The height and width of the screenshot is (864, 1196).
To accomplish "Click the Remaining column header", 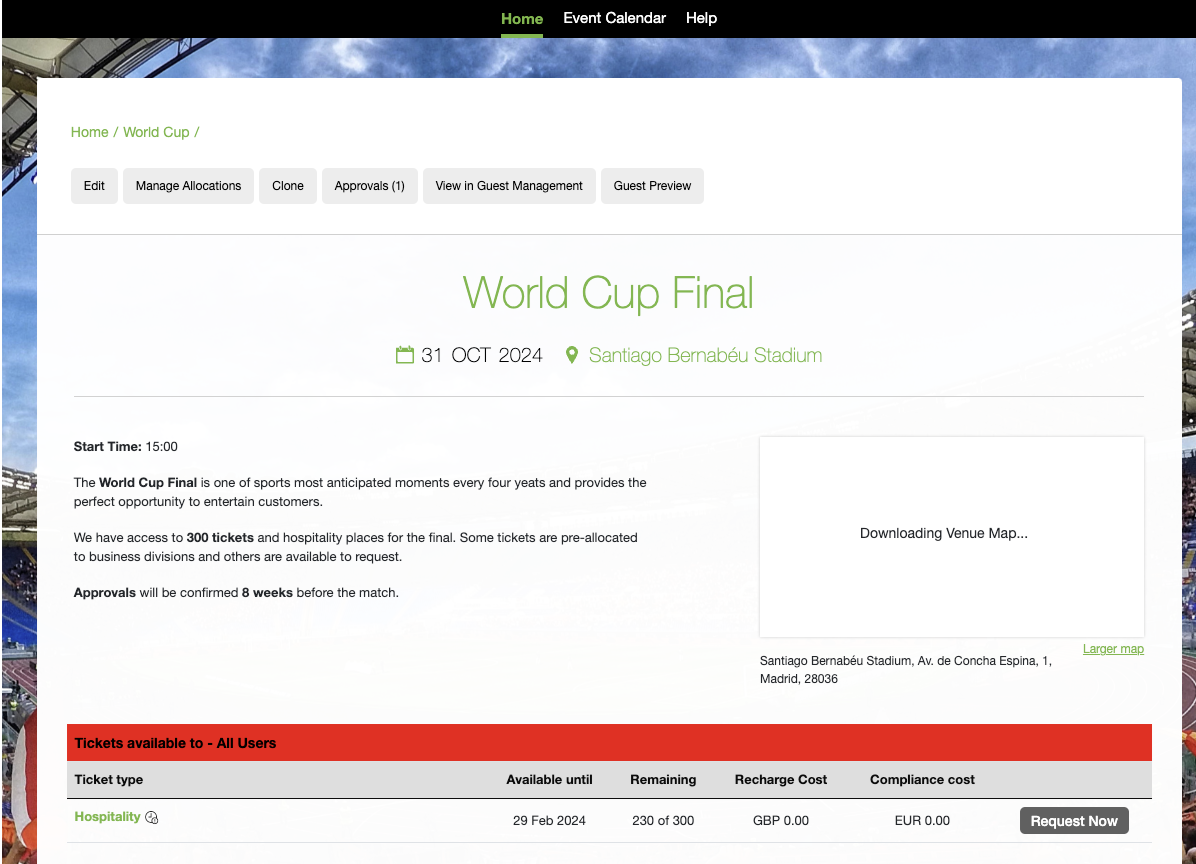I will click(x=663, y=779).
